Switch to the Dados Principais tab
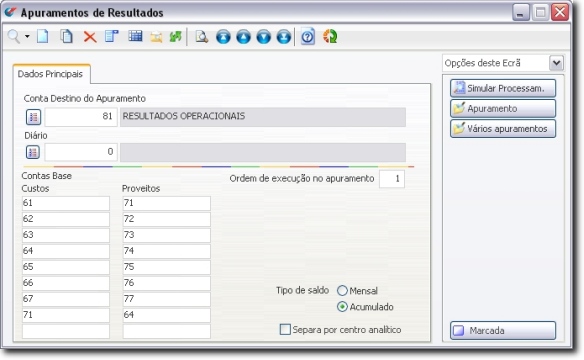 (50, 74)
